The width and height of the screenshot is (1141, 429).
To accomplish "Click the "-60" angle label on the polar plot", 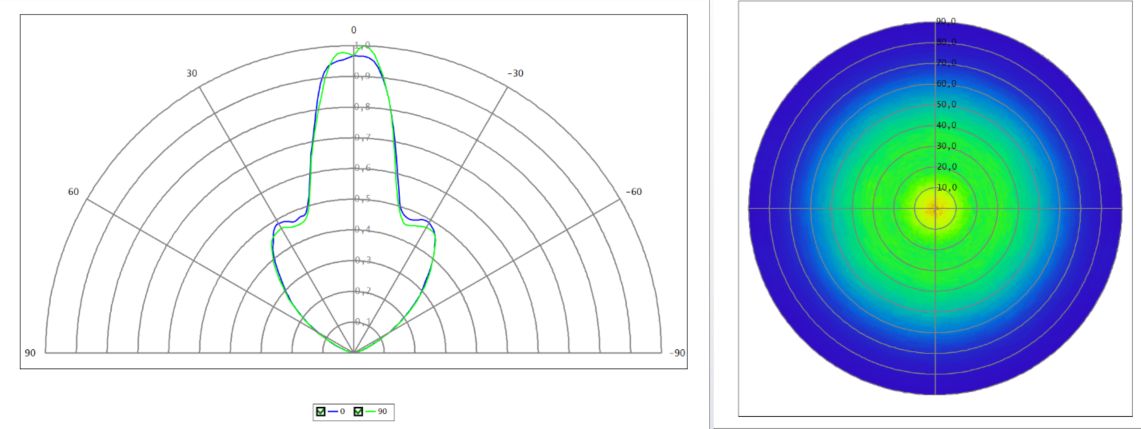I will tap(634, 192).
